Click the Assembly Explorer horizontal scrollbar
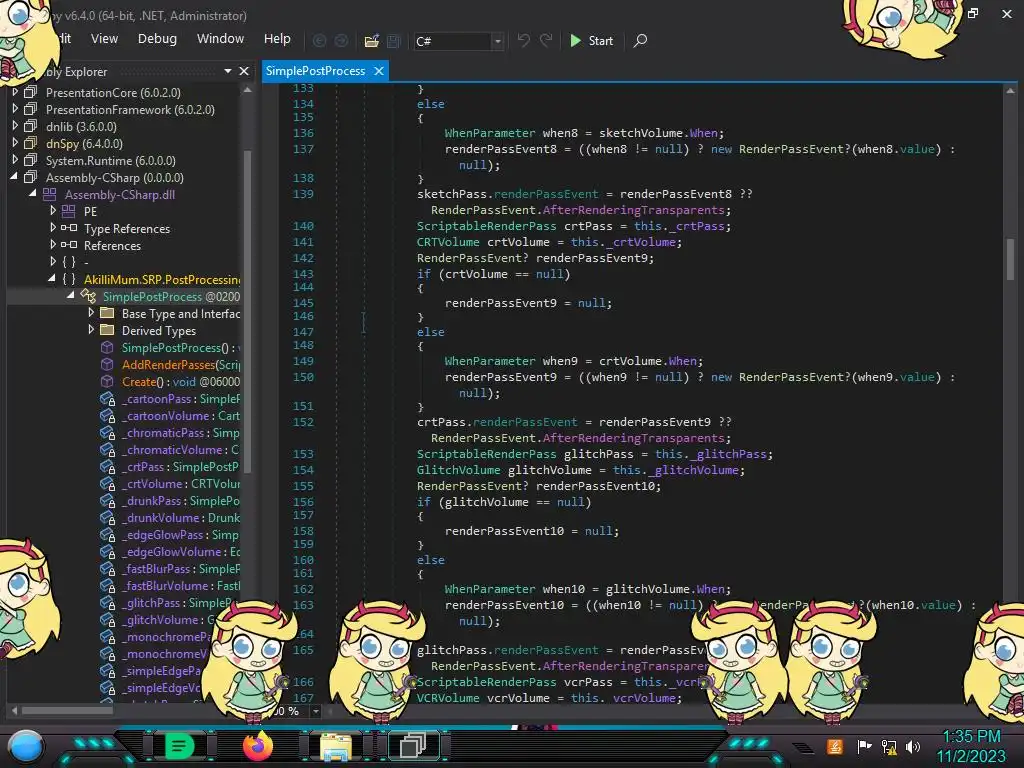This screenshot has width=1024, height=768. click(x=67, y=710)
